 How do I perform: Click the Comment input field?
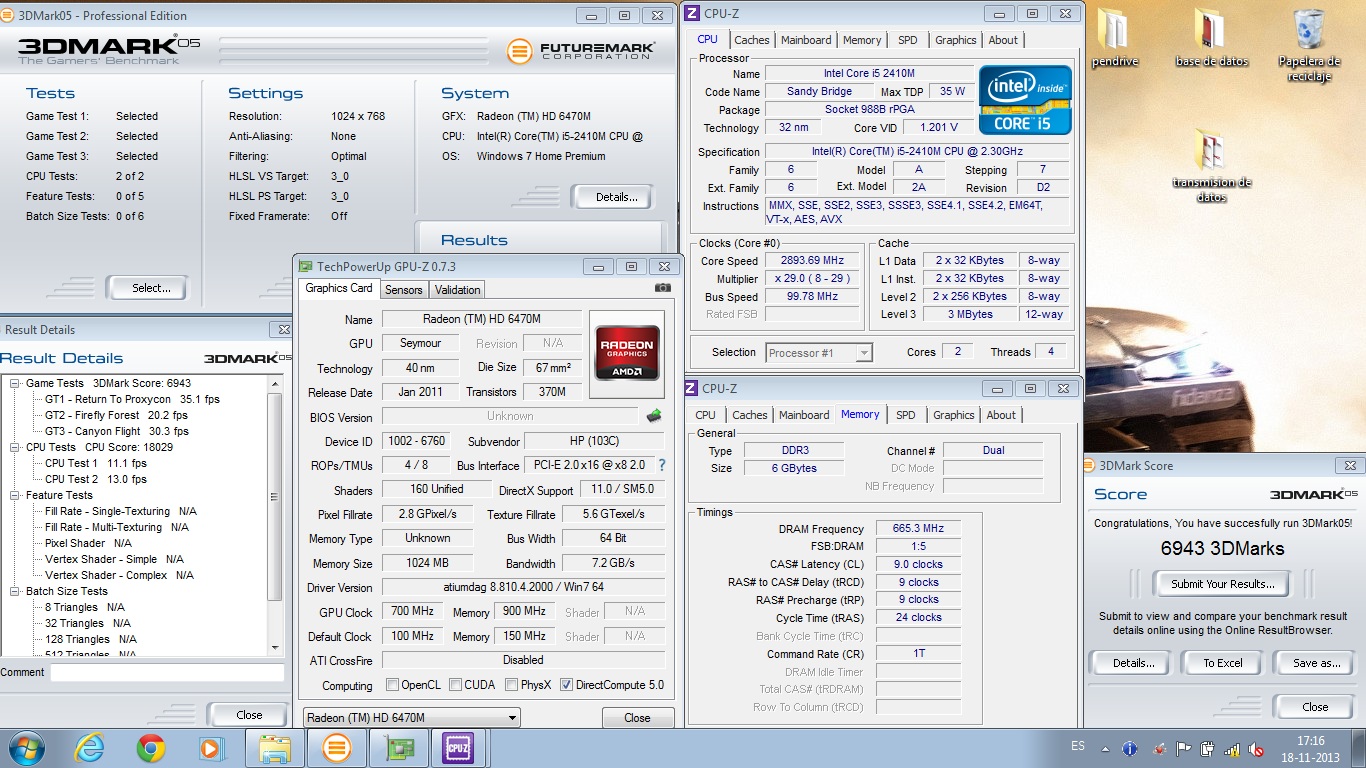[x=167, y=672]
